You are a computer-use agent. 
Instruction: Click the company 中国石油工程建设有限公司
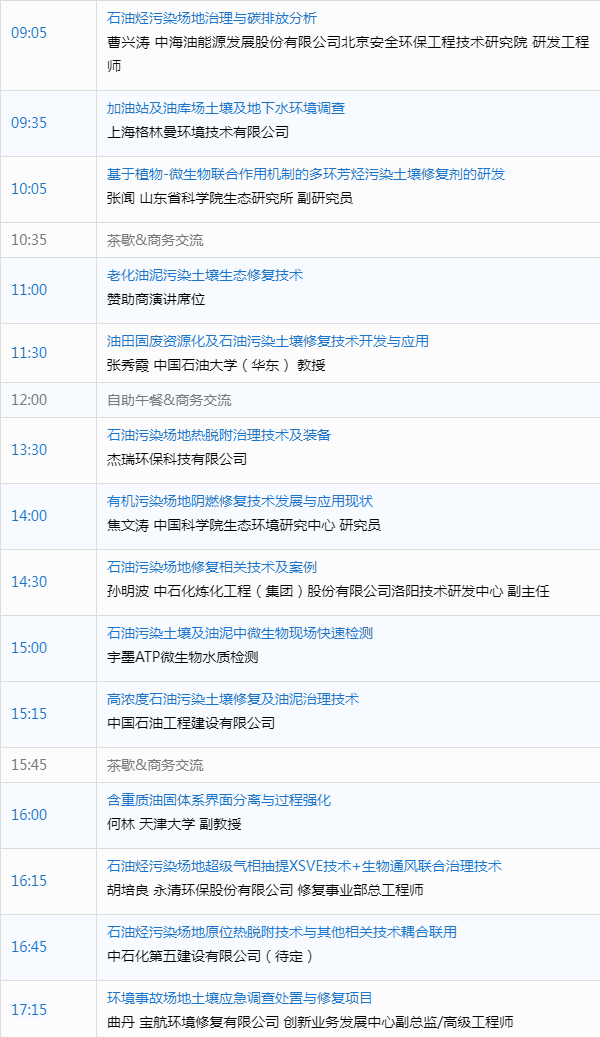[191, 723]
